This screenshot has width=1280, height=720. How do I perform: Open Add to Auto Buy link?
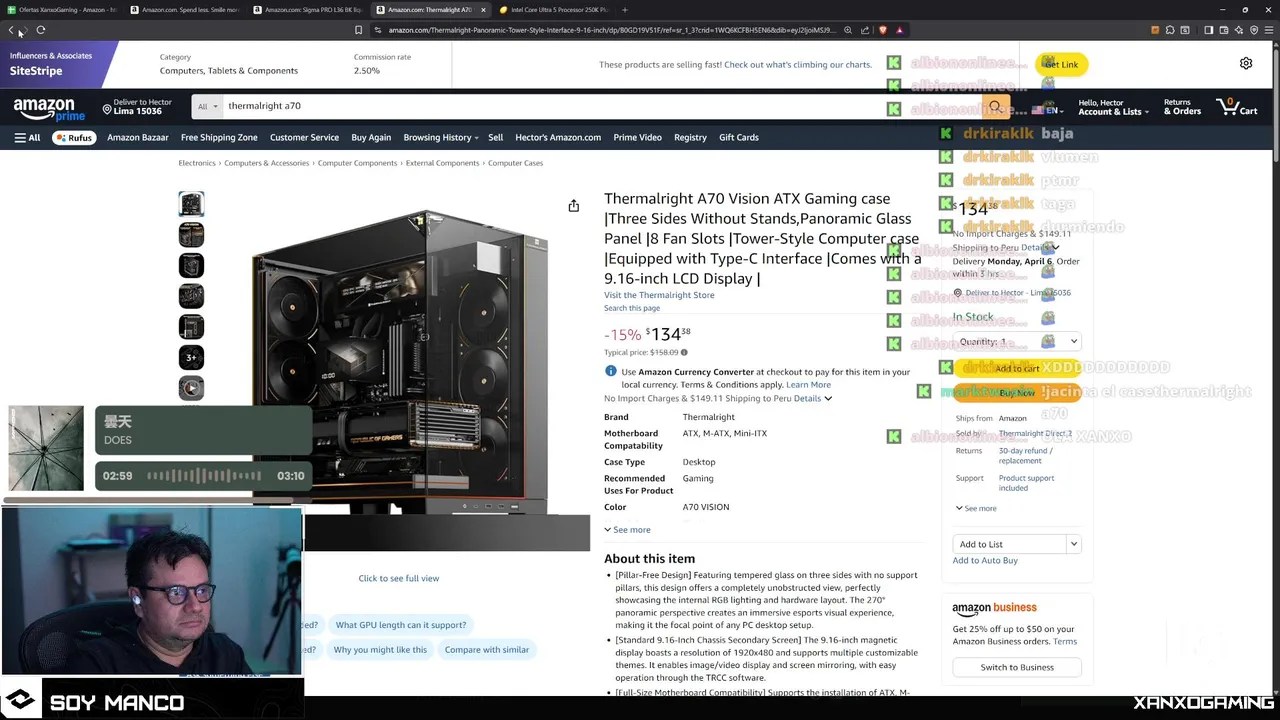point(985,560)
